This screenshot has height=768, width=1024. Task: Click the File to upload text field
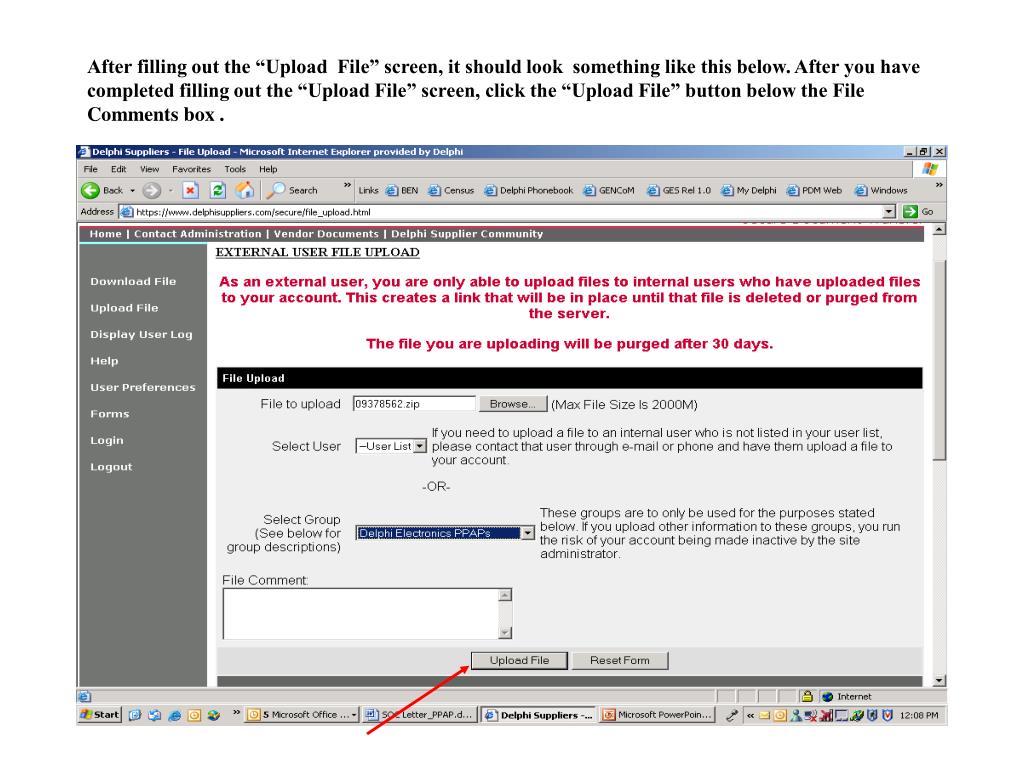[x=414, y=404]
